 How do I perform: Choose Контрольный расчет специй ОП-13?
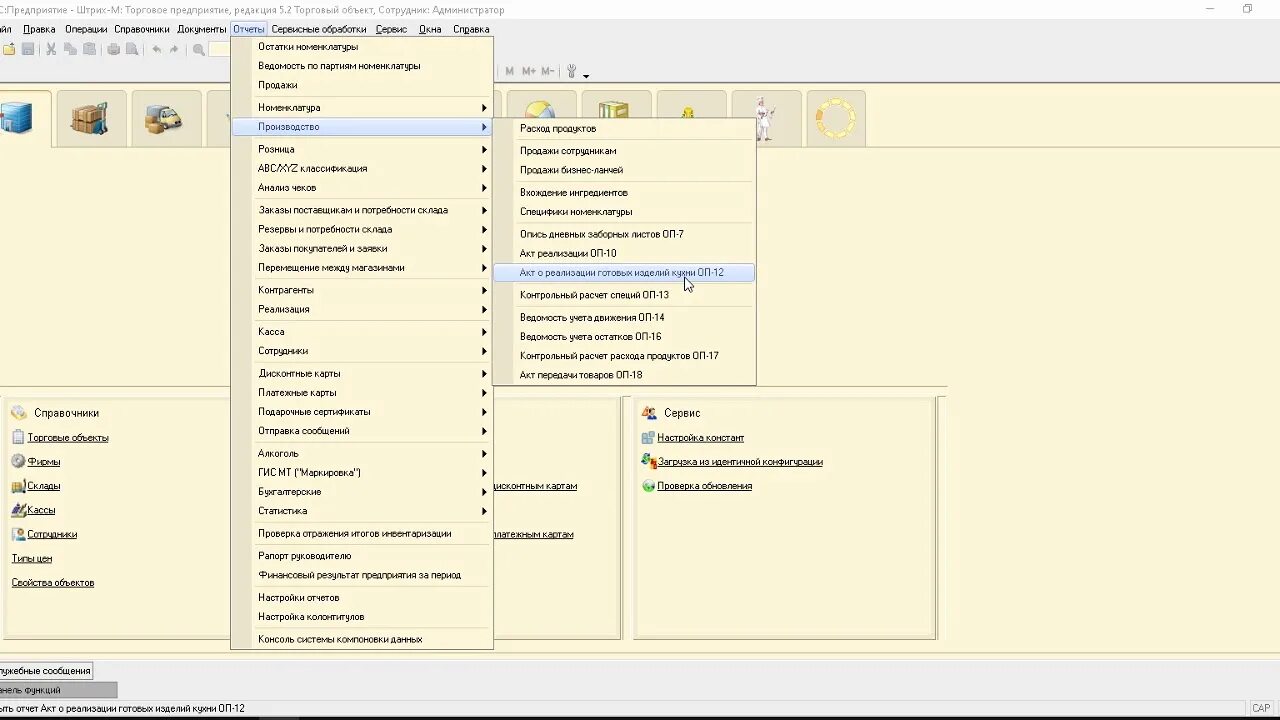[624, 295]
